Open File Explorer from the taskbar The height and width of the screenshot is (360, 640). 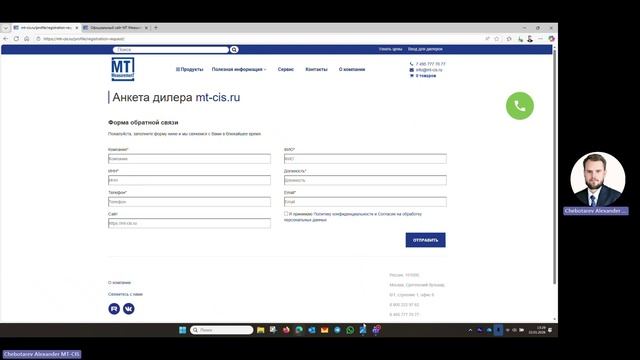click(x=260, y=330)
